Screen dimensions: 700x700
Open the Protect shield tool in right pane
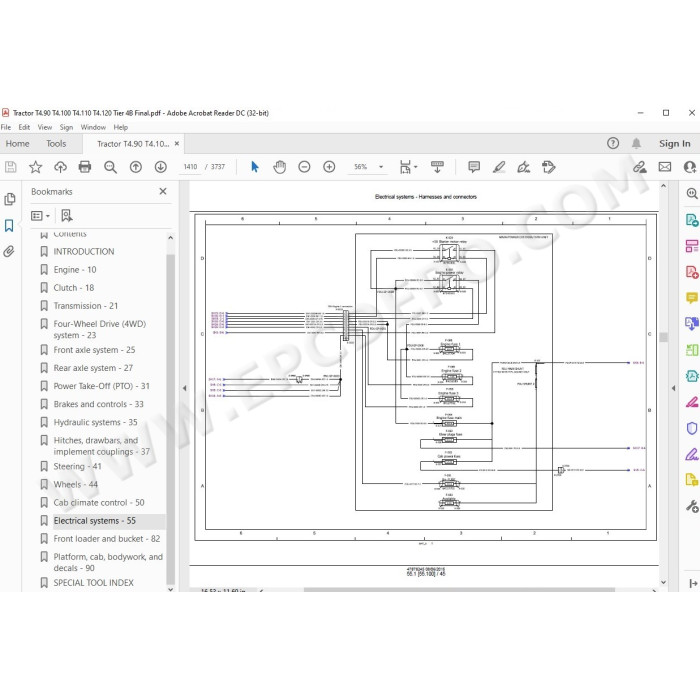coord(692,428)
